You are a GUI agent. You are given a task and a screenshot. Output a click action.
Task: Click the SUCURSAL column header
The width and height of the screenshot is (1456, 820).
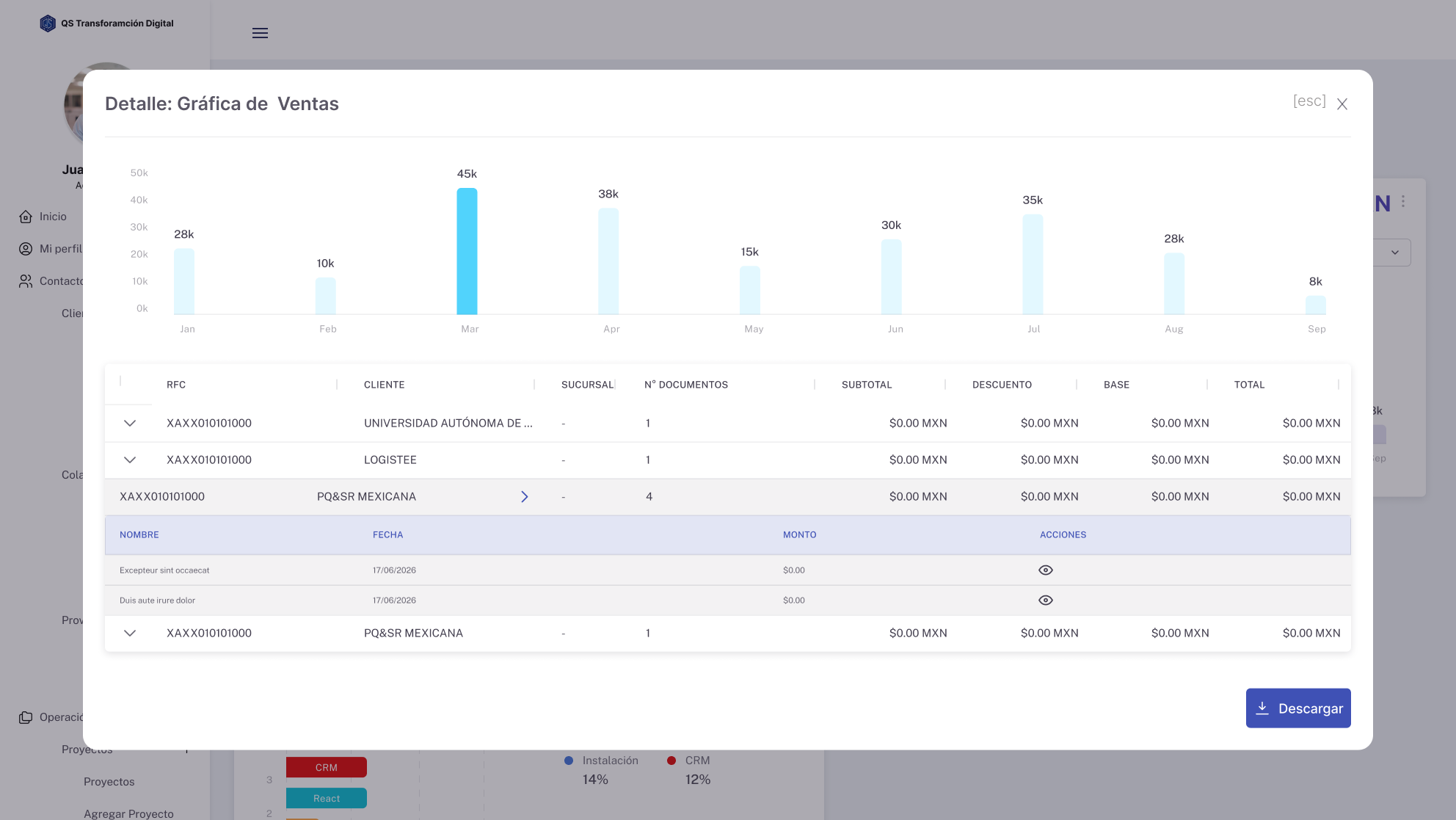click(x=587, y=385)
